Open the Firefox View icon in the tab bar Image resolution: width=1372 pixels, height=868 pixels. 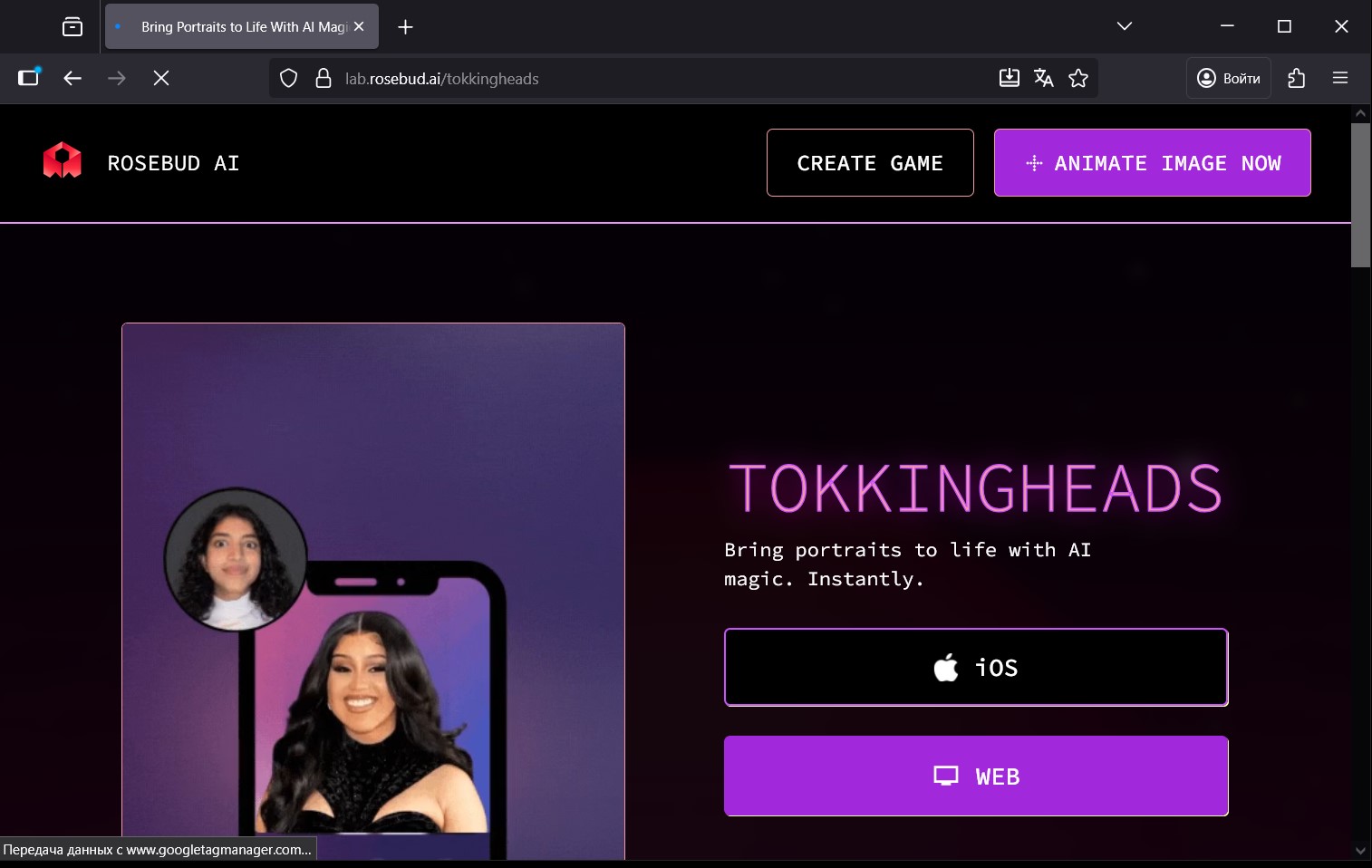(72, 27)
